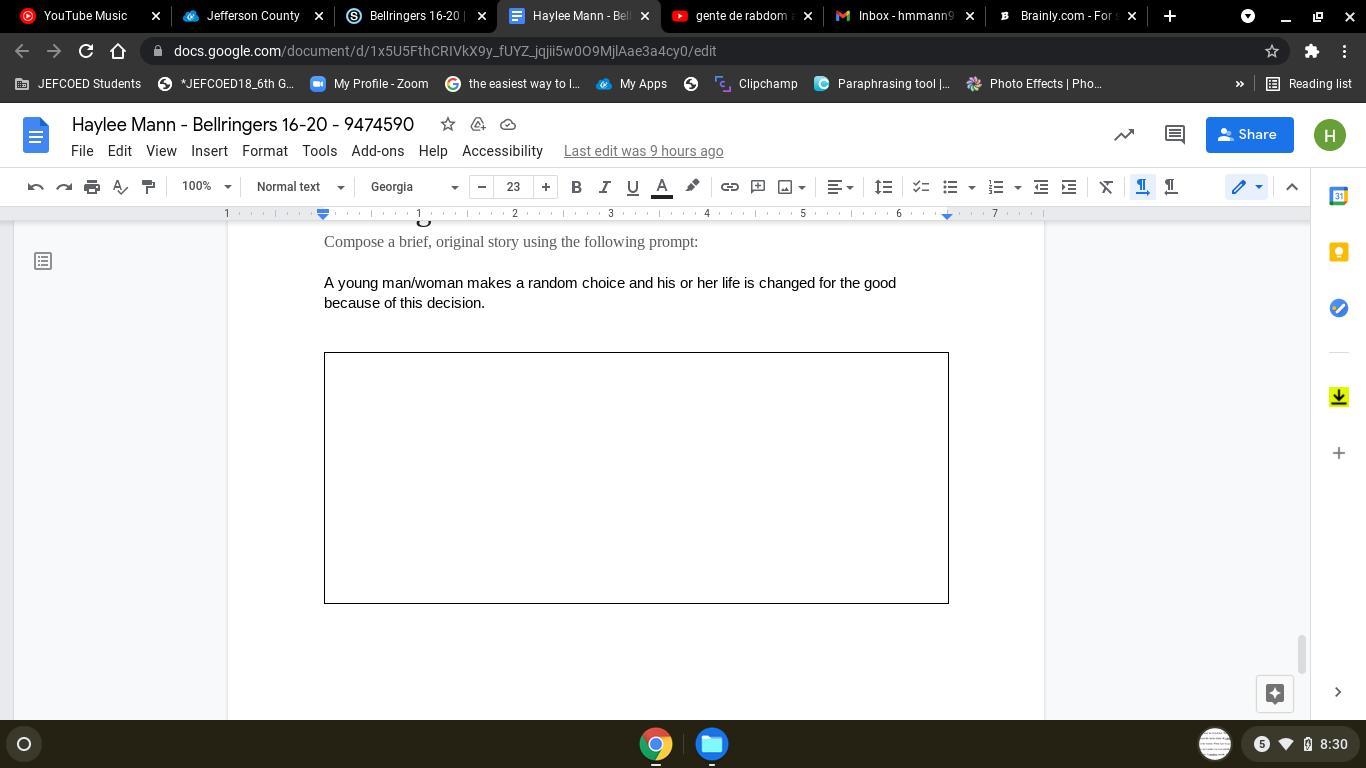Set left-to-right paragraph direction
1366x768 pixels.
pos(1142,187)
